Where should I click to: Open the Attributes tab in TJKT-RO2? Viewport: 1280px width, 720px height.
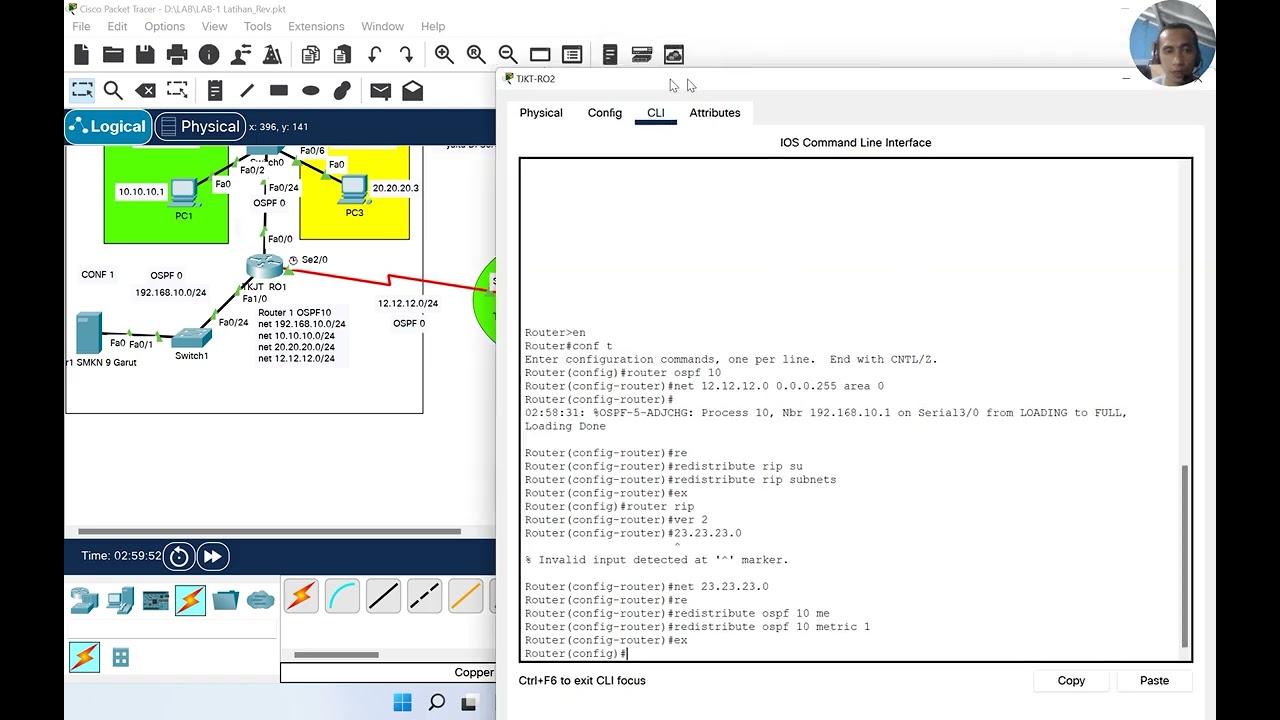click(715, 113)
